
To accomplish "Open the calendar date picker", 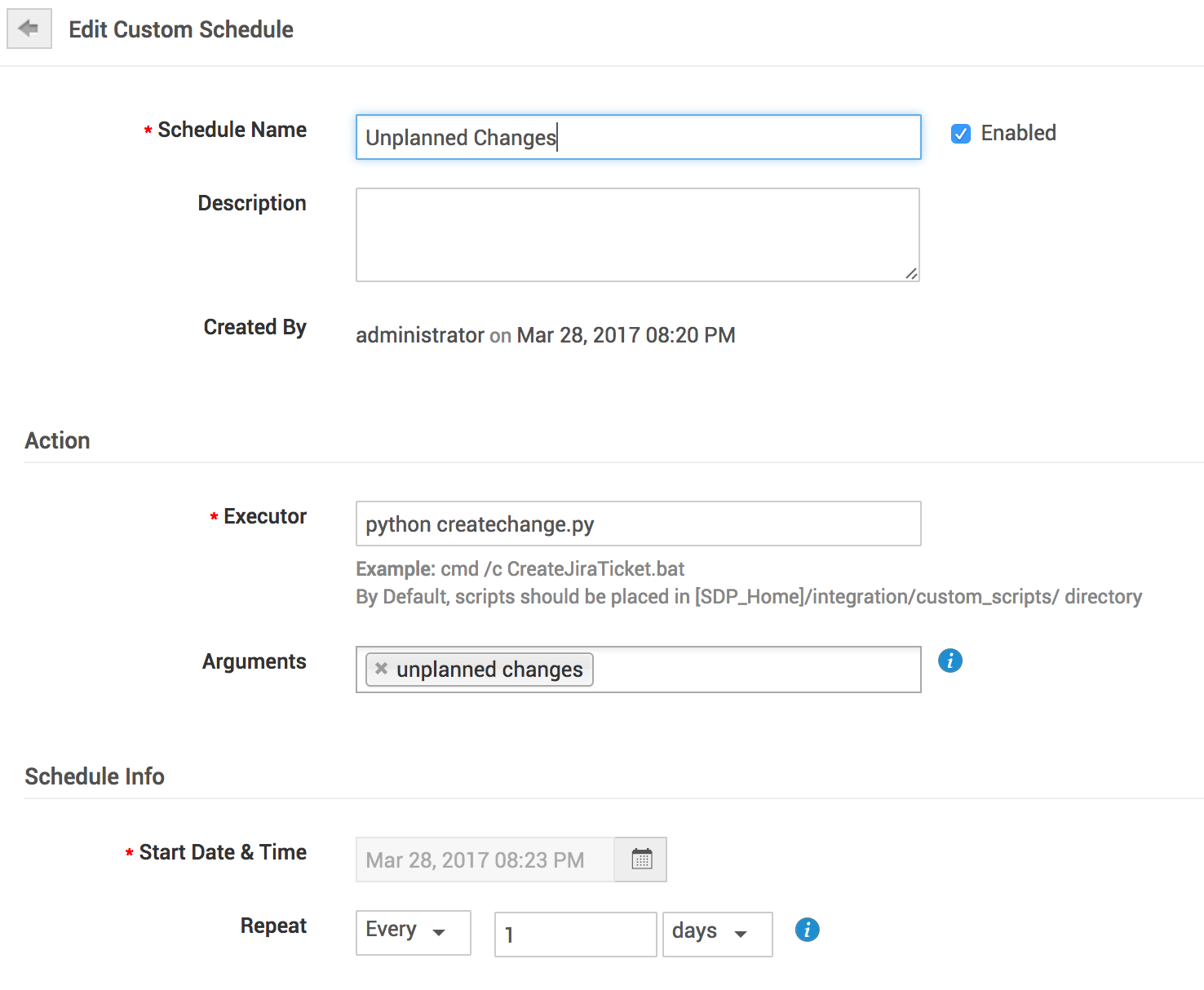I will click(x=641, y=860).
